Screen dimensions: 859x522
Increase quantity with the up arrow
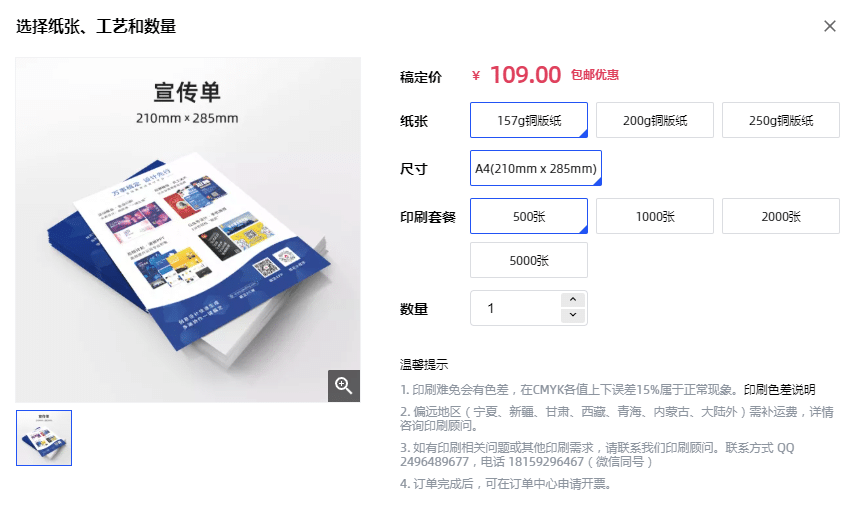[572, 300]
